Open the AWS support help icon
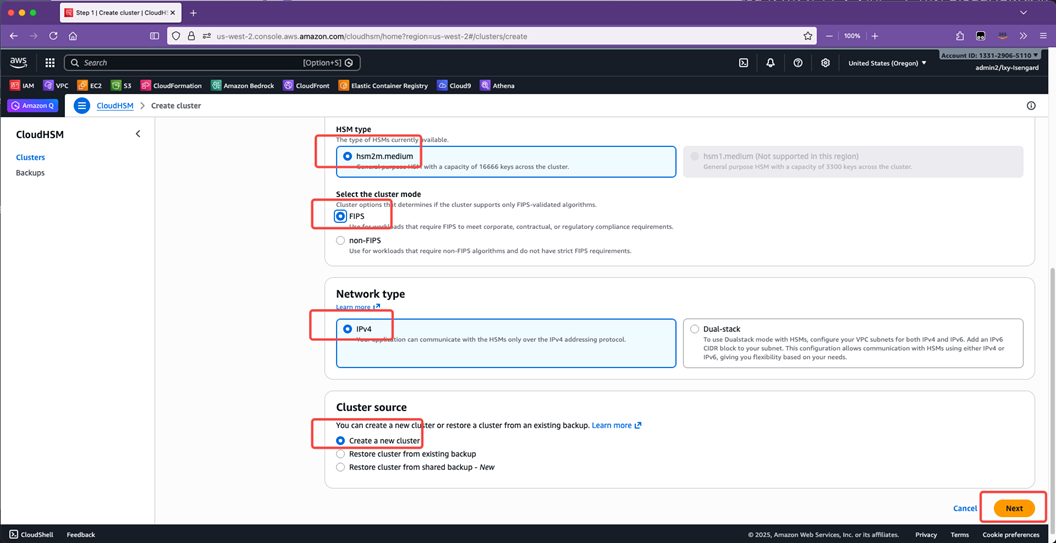The width and height of the screenshot is (1056, 543). click(x=797, y=63)
